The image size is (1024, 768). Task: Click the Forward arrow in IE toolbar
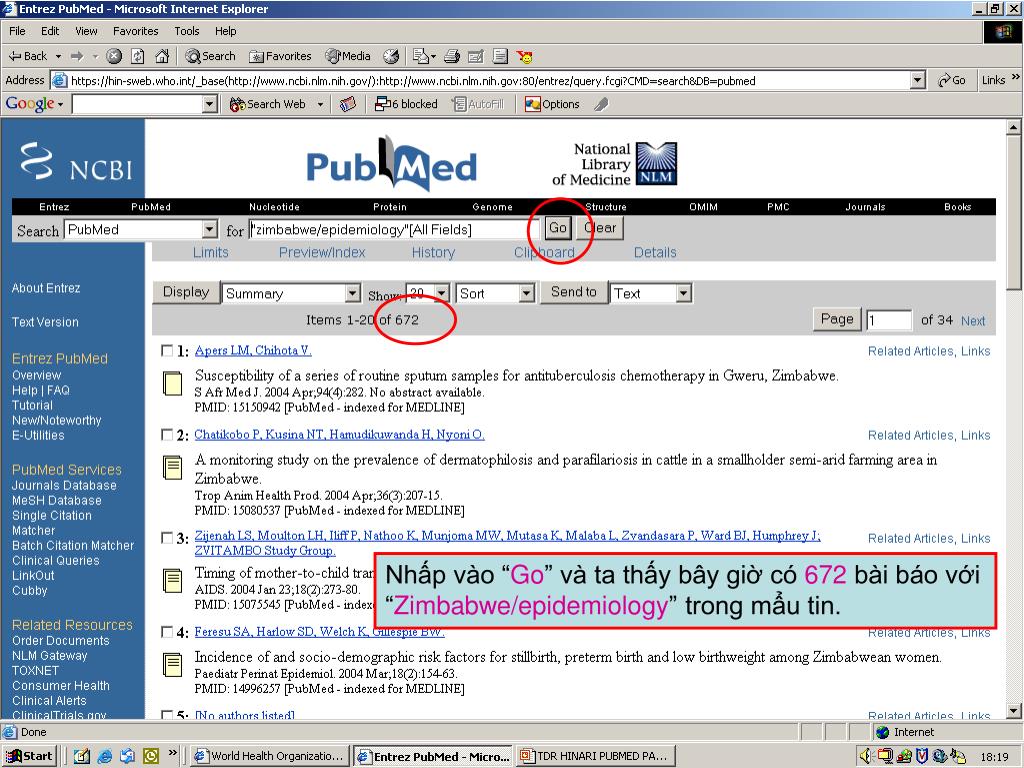[x=77, y=56]
